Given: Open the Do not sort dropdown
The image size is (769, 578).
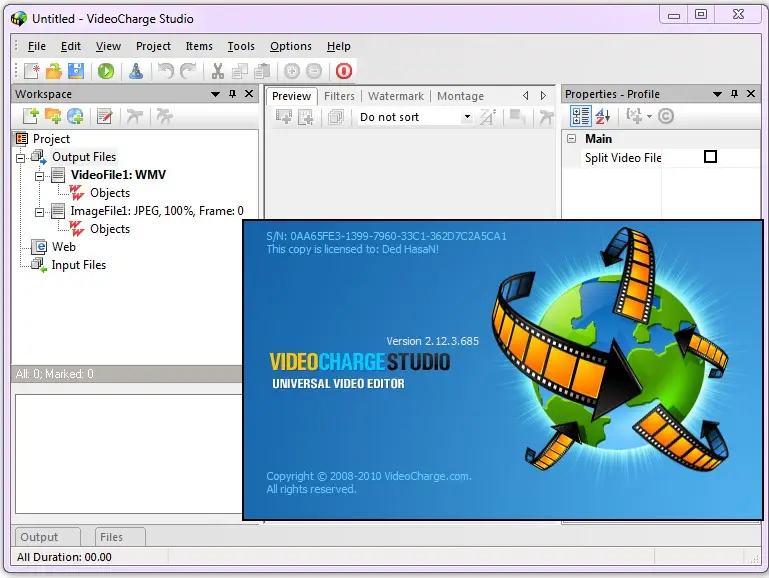Looking at the screenshot, I should 467,117.
